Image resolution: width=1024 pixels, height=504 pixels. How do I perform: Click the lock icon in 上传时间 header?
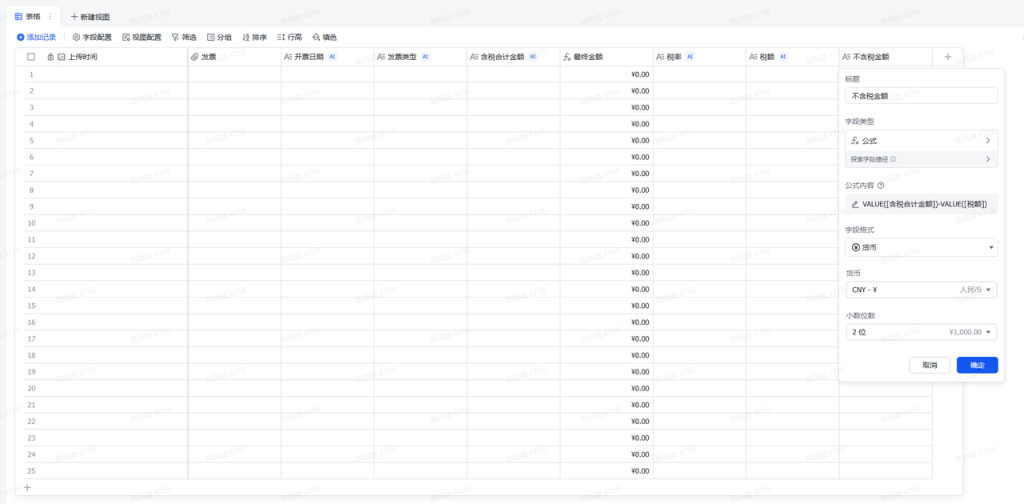(51, 57)
